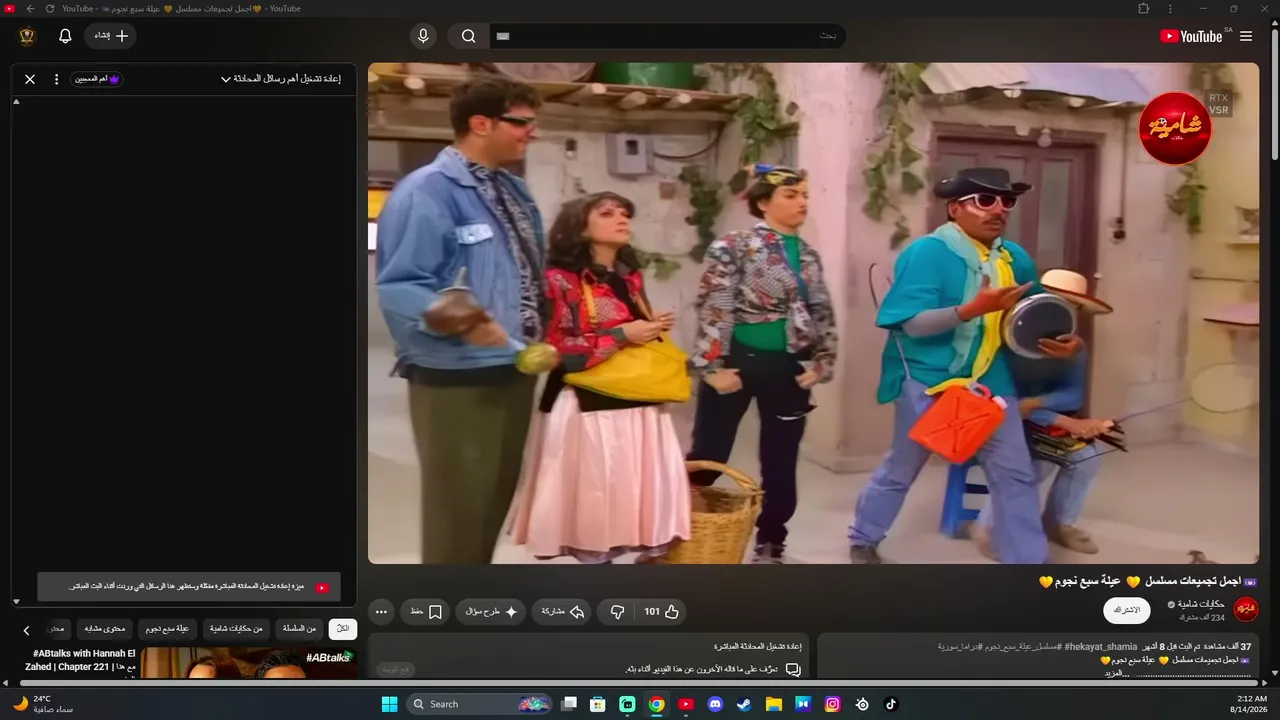This screenshot has height=720, width=1280.
Task: Click the طرح سؤال ask button
Action: [492, 611]
